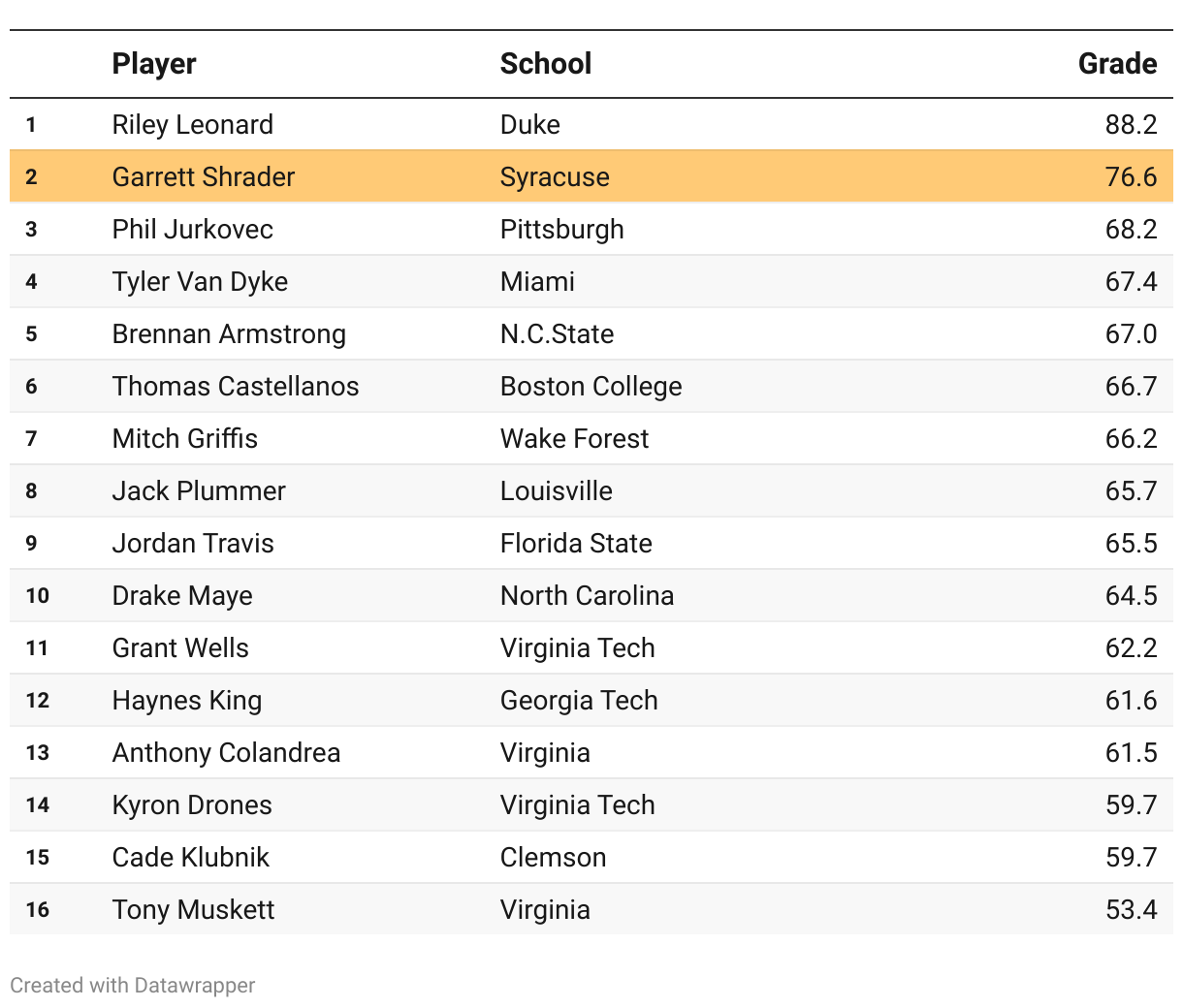1183x1008 pixels.
Task: Click Jack Plummer's name
Action: tap(199, 491)
